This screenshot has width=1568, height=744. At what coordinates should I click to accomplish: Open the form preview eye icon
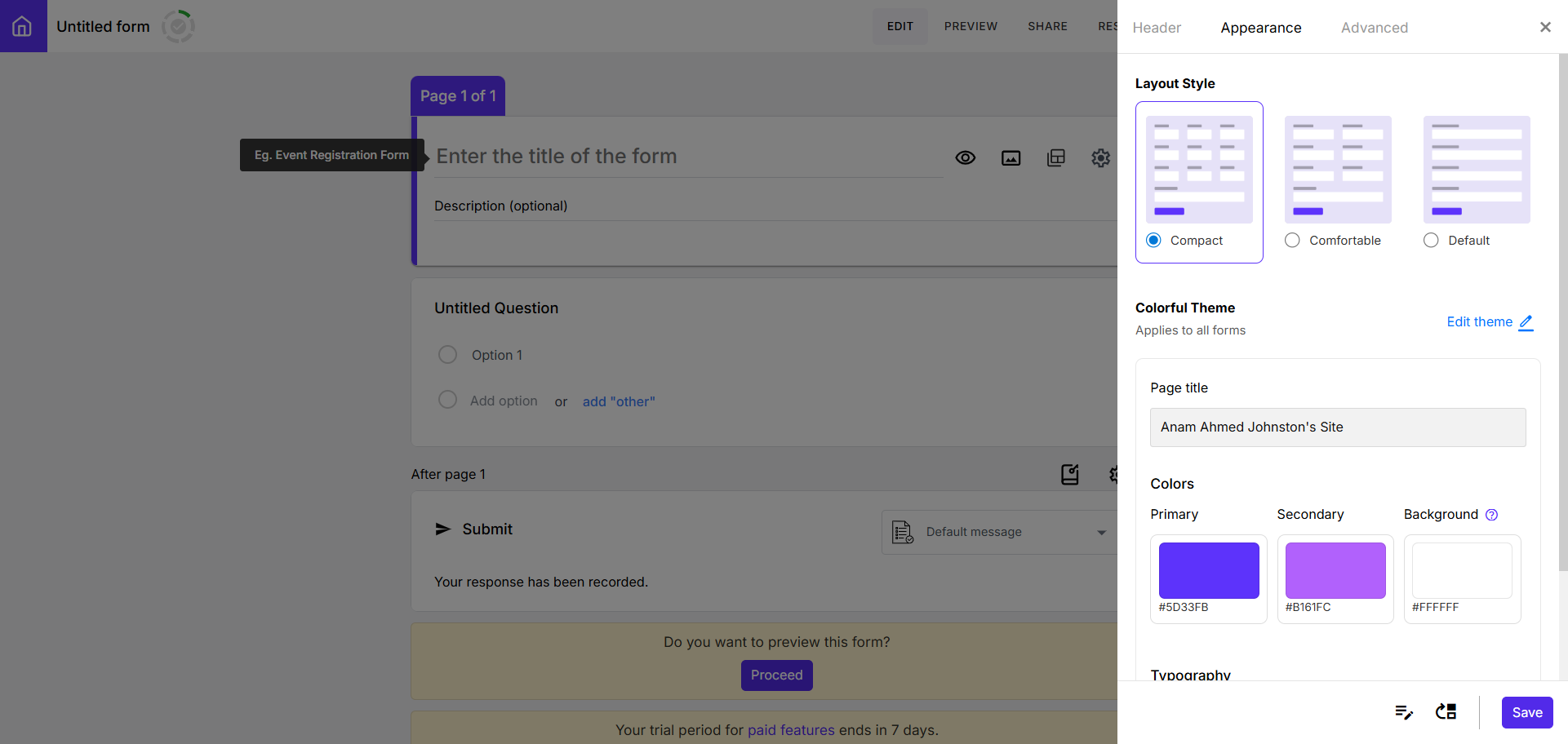[x=966, y=157]
